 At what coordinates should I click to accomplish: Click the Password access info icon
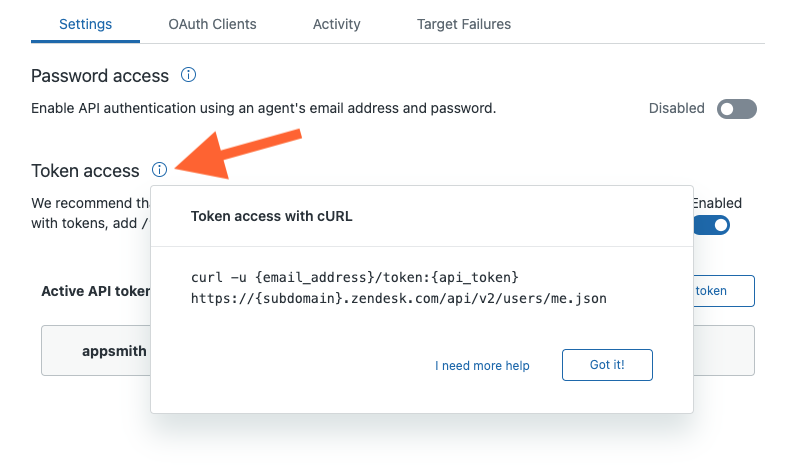pyautogui.click(x=188, y=75)
